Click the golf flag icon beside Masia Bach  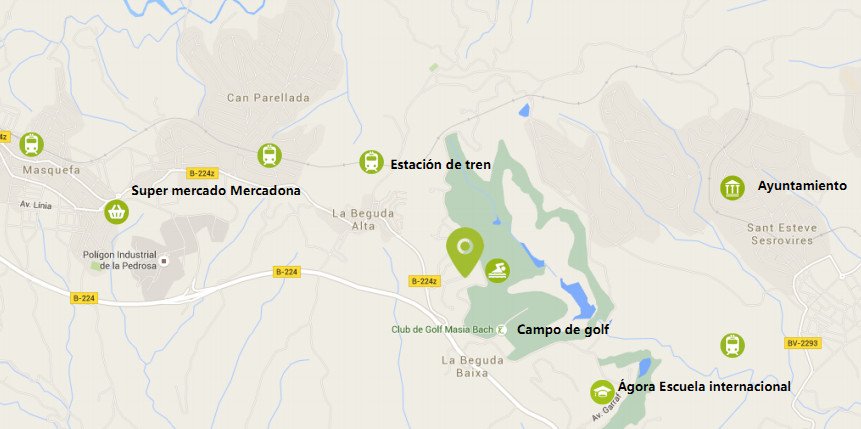click(x=501, y=330)
